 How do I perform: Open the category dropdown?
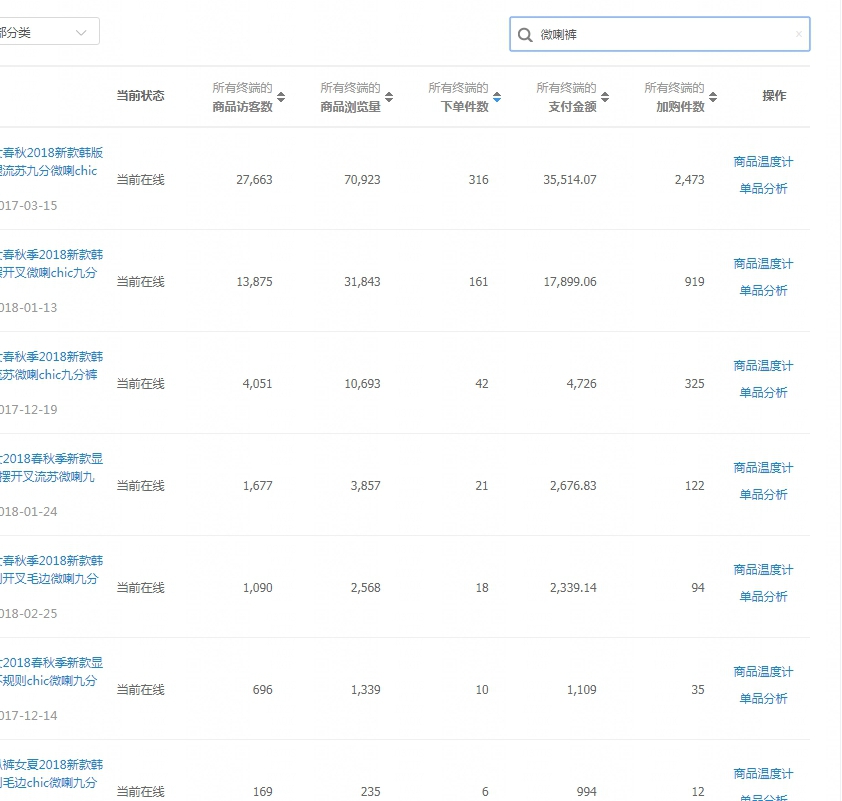tap(48, 32)
